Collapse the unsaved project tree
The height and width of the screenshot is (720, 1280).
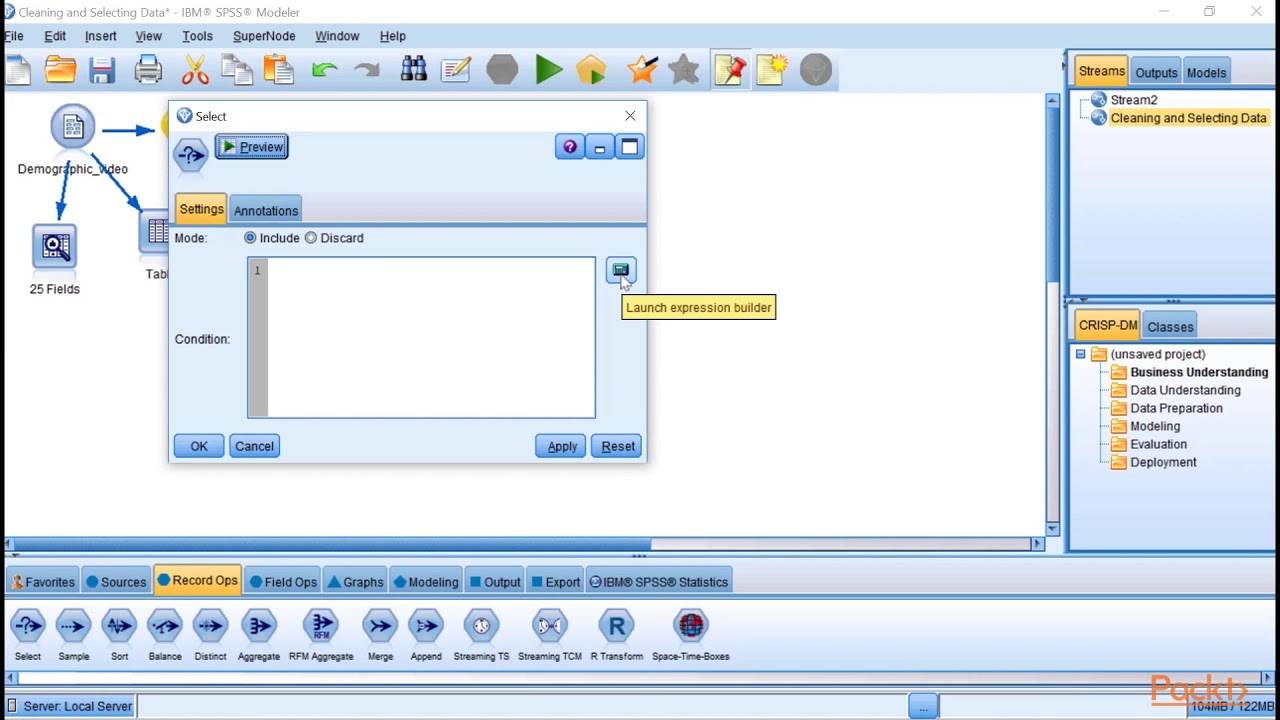tap(1080, 354)
